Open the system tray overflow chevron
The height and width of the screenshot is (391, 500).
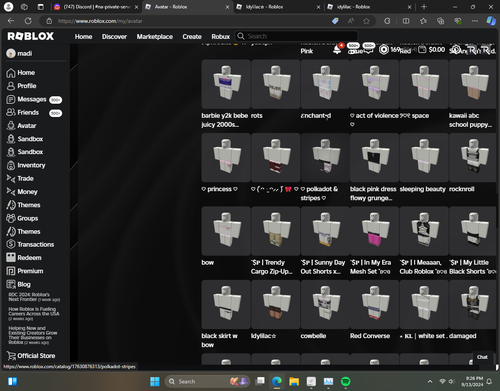tap(430, 381)
